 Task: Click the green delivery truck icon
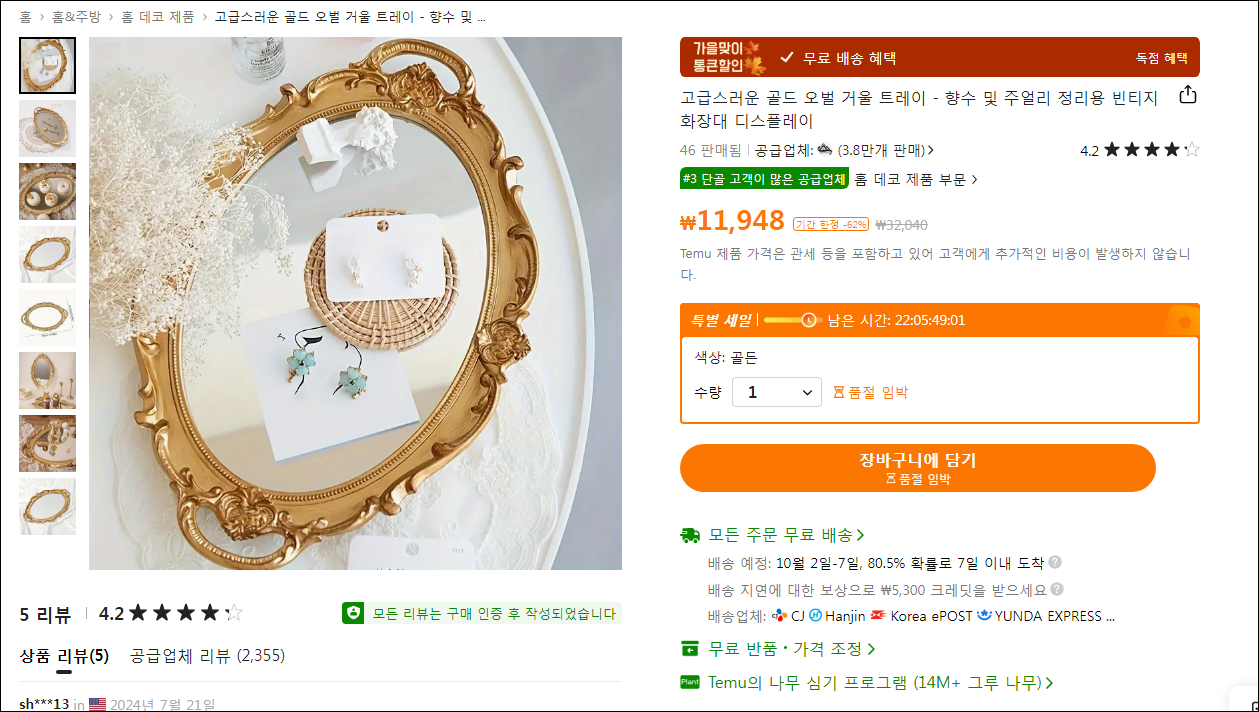(x=690, y=535)
